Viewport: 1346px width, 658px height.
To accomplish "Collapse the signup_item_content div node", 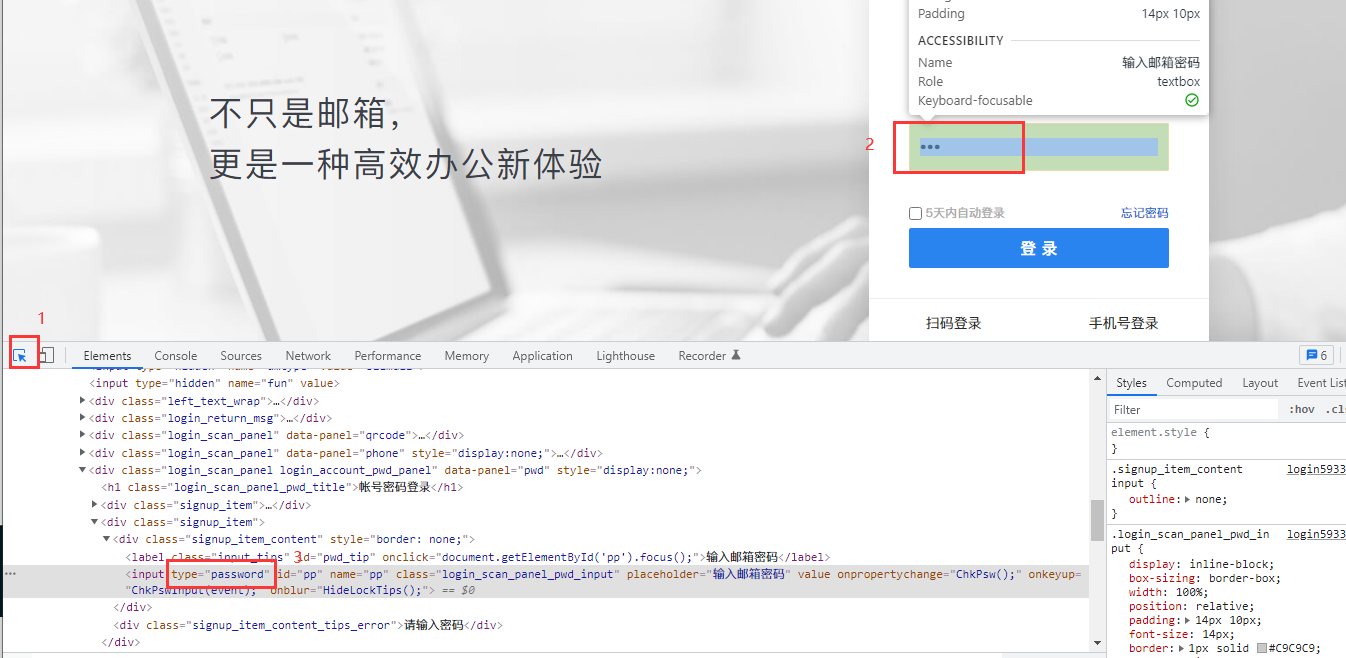I will pyautogui.click(x=107, y=539).
